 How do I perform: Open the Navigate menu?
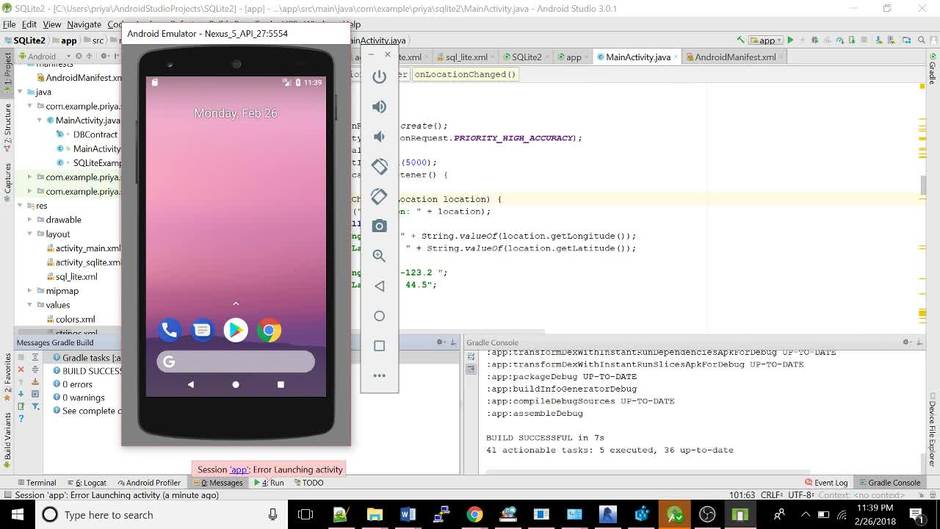click(84, 25)
